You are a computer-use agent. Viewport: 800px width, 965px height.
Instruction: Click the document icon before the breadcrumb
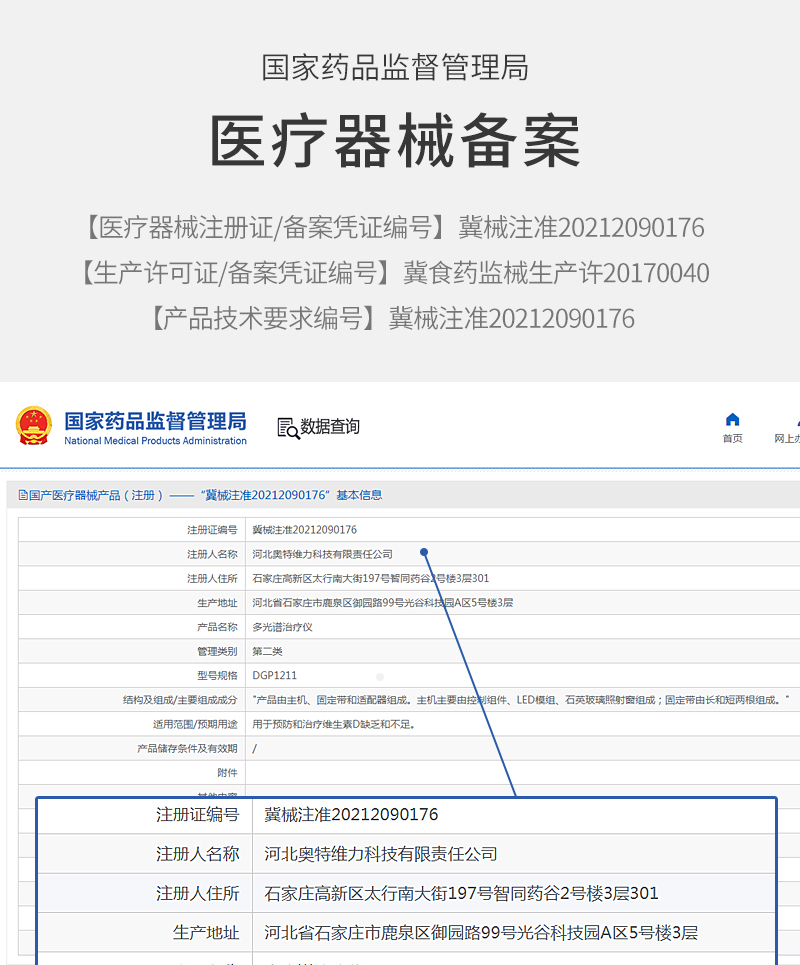point(23,495)
